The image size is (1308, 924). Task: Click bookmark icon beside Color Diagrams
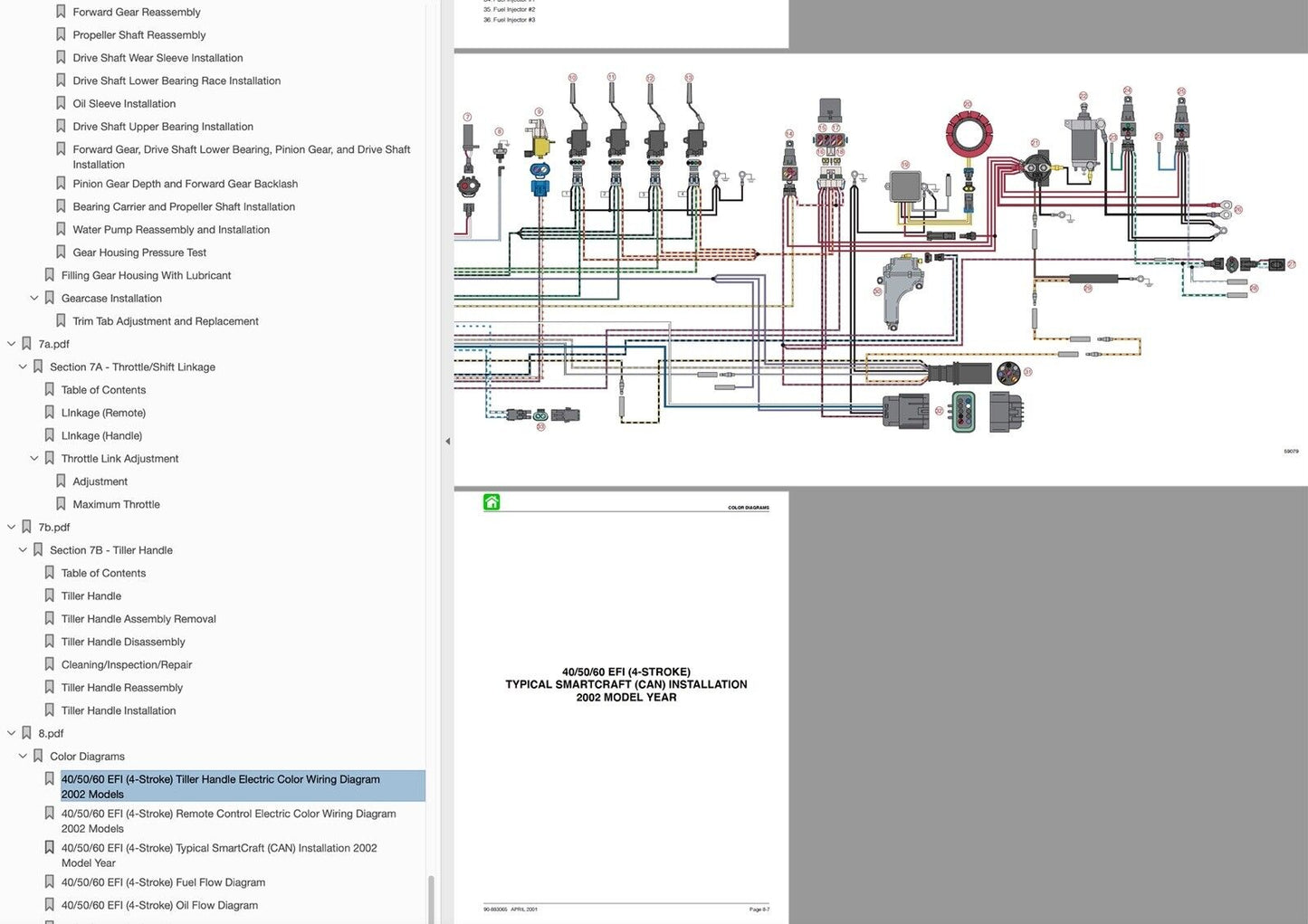click(38, 756)
